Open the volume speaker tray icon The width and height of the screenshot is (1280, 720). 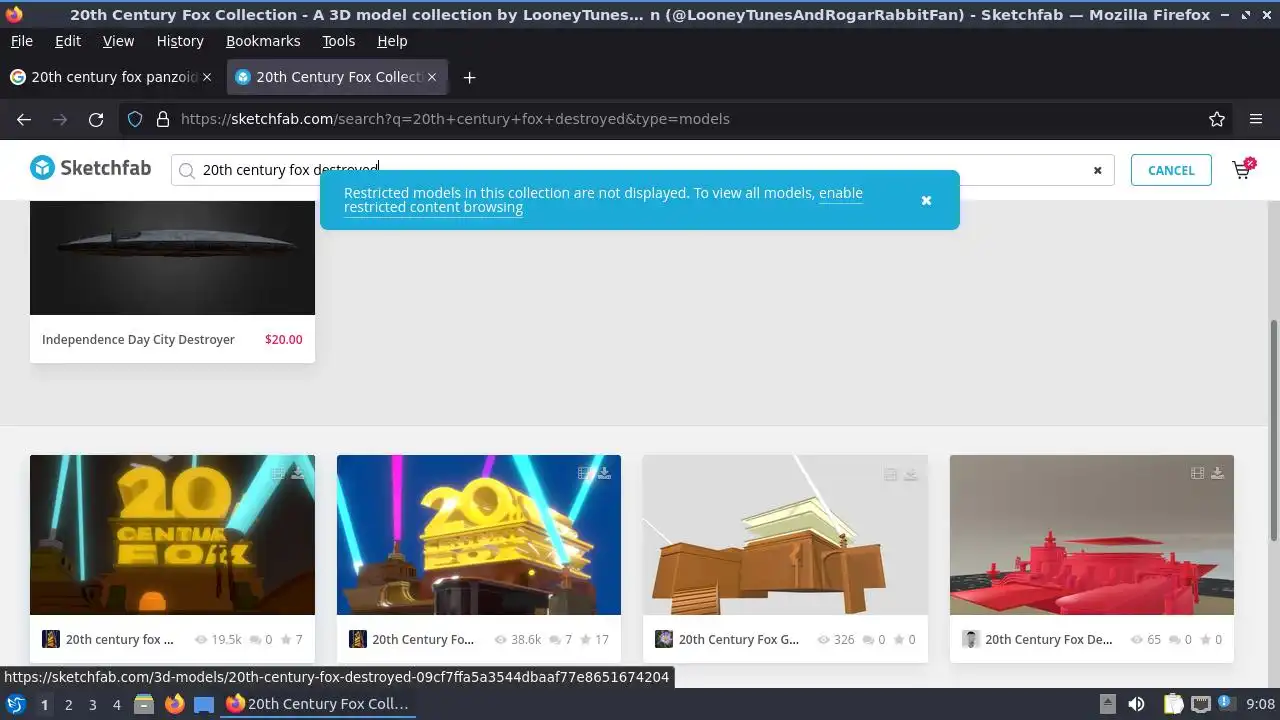coord(1136,704)
